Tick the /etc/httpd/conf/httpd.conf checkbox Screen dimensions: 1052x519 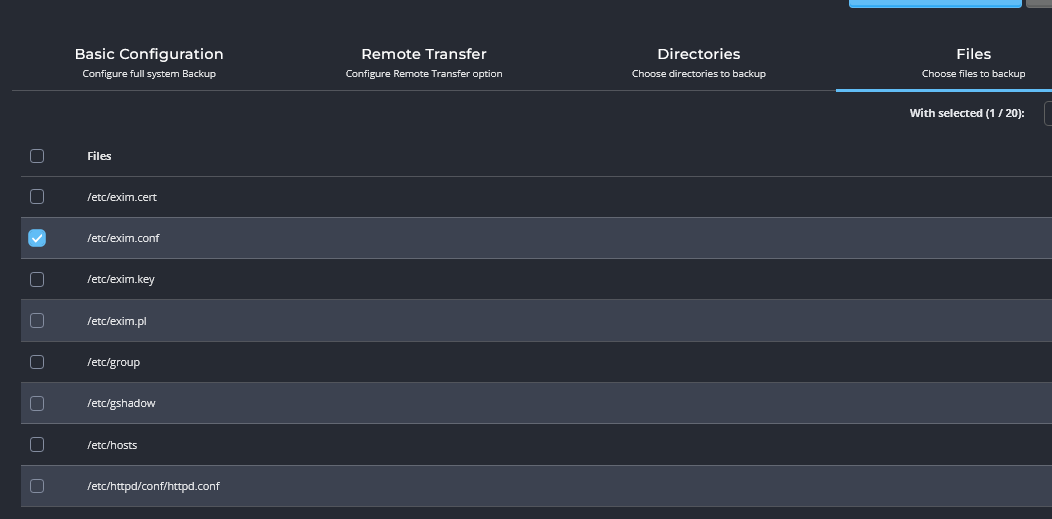pos(37,486)
